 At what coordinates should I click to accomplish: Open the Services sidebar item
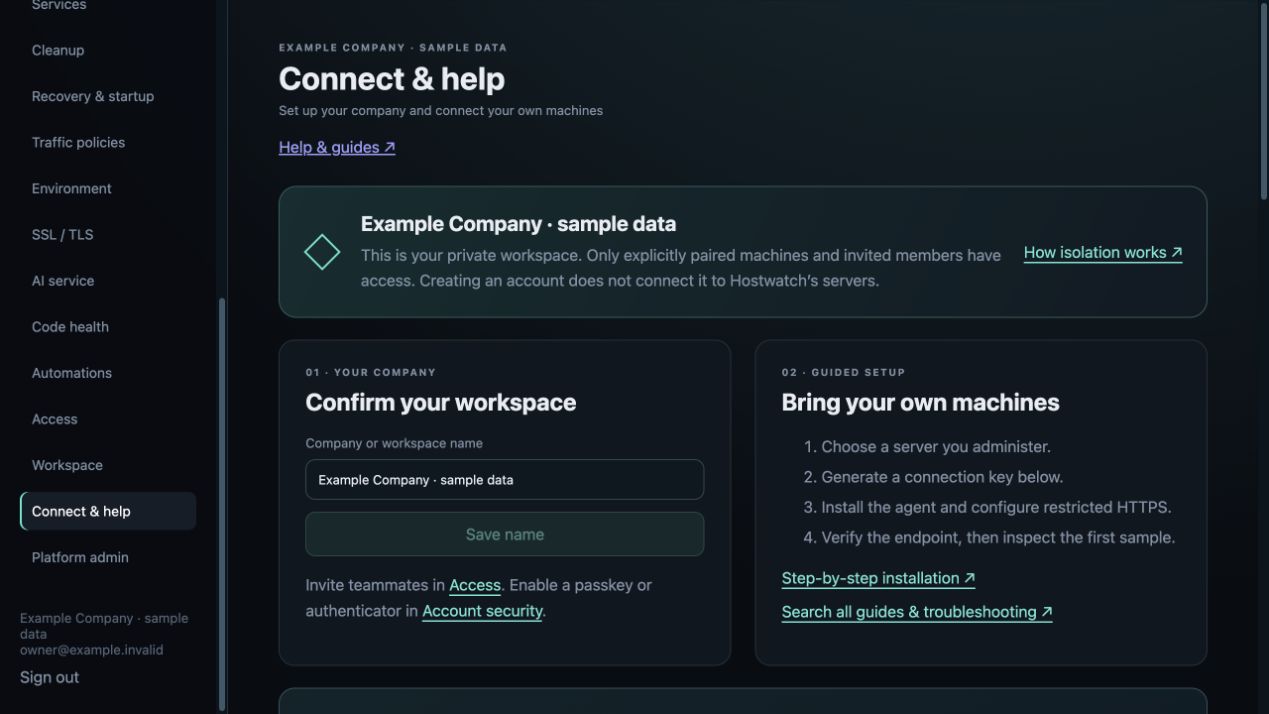coord(108,6)
